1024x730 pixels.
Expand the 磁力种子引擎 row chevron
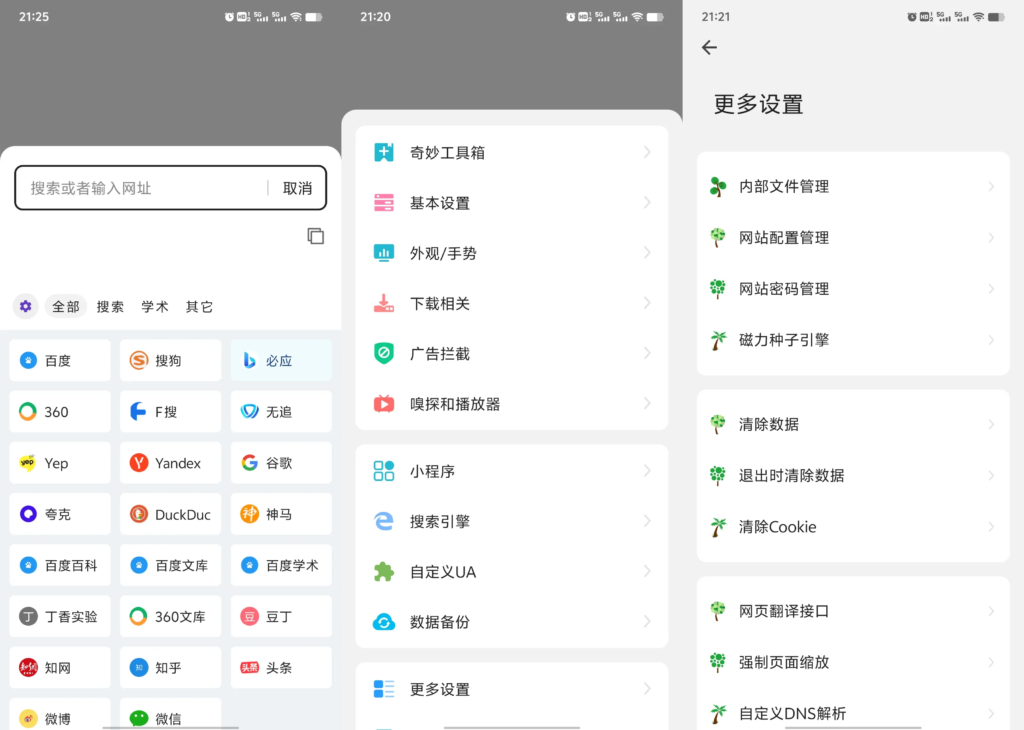pyautogui.click(x=991, y=340)
